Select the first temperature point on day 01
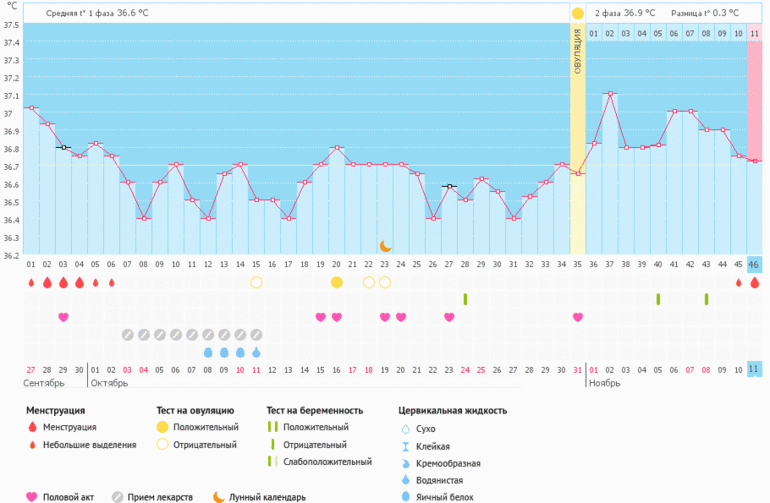Image resolution: width=770 pixels, height=503 pixels. [31, 108]
